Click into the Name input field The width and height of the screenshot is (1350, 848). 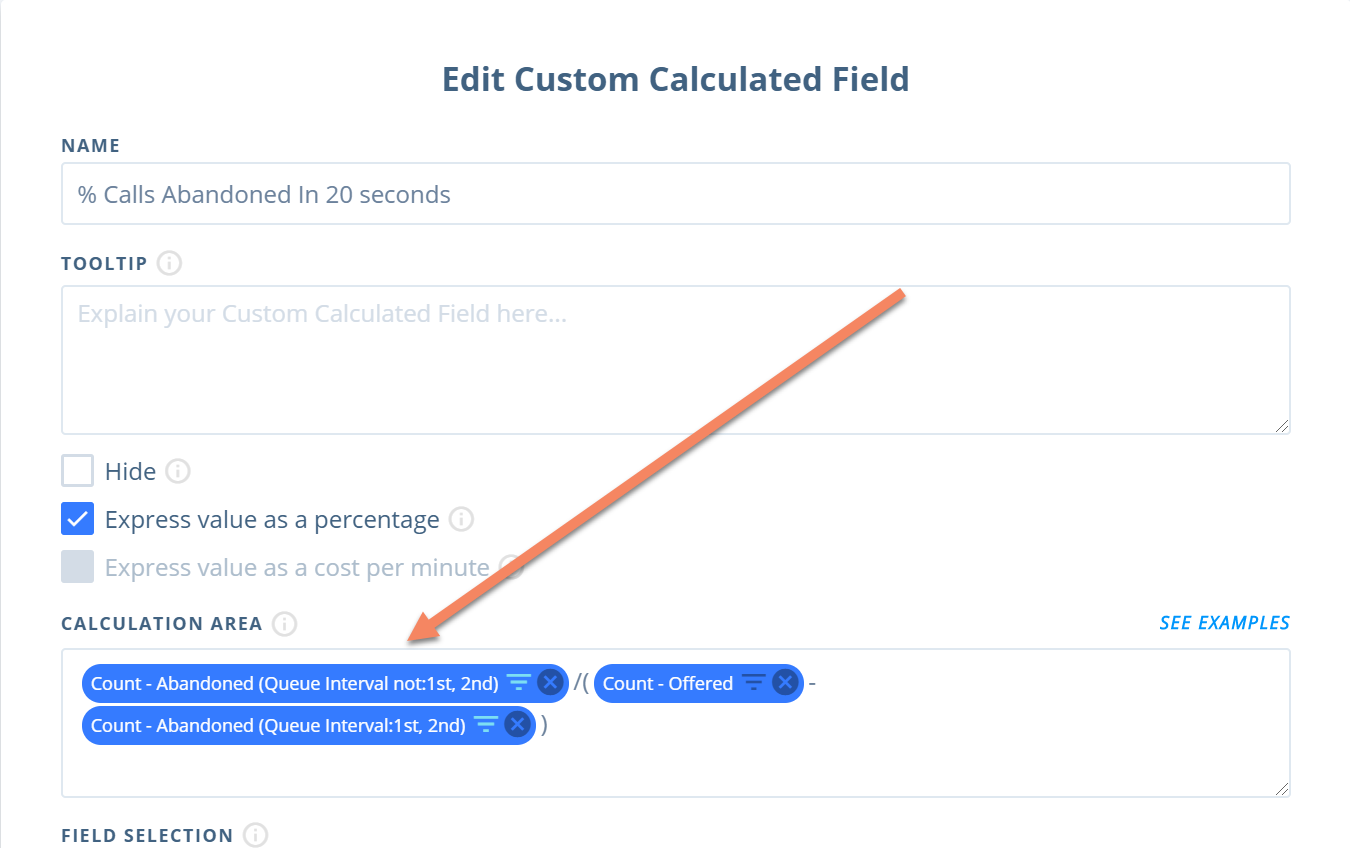pyautogui.click(x=676, y=194)
